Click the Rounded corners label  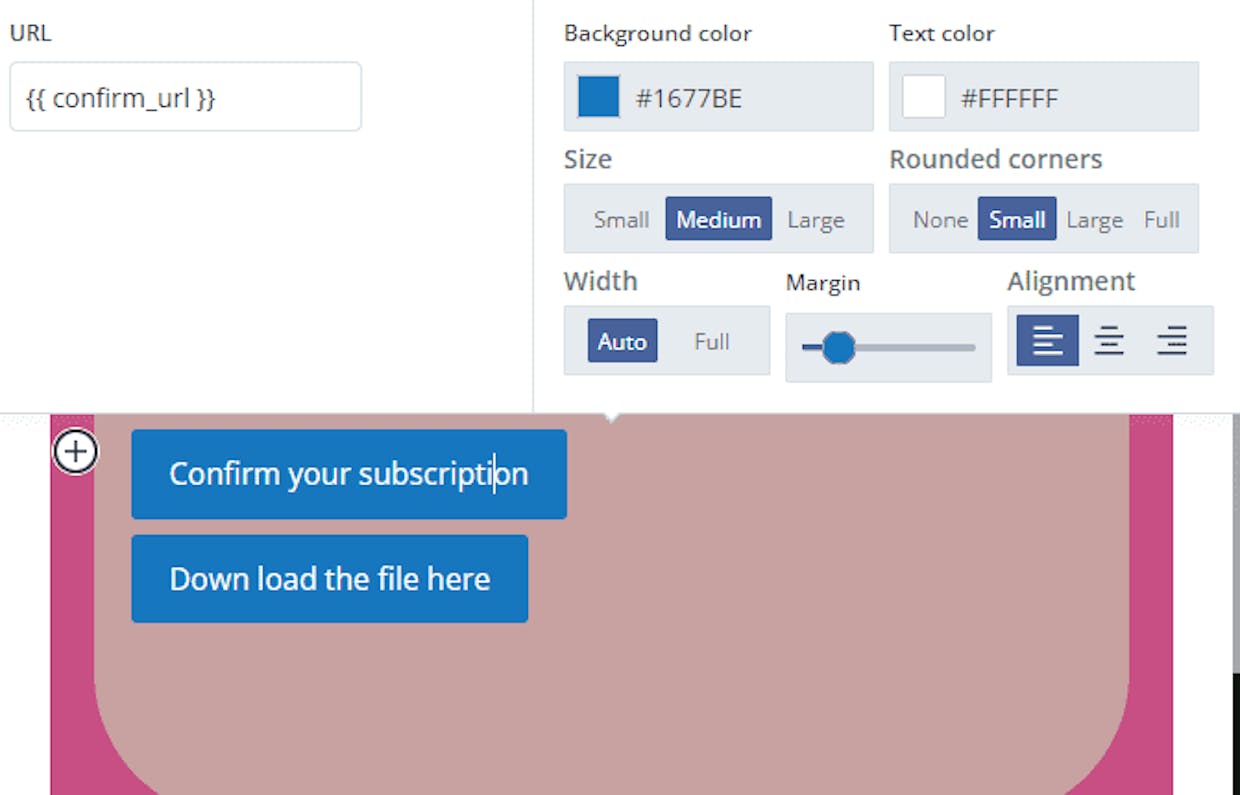click(996, 159)
